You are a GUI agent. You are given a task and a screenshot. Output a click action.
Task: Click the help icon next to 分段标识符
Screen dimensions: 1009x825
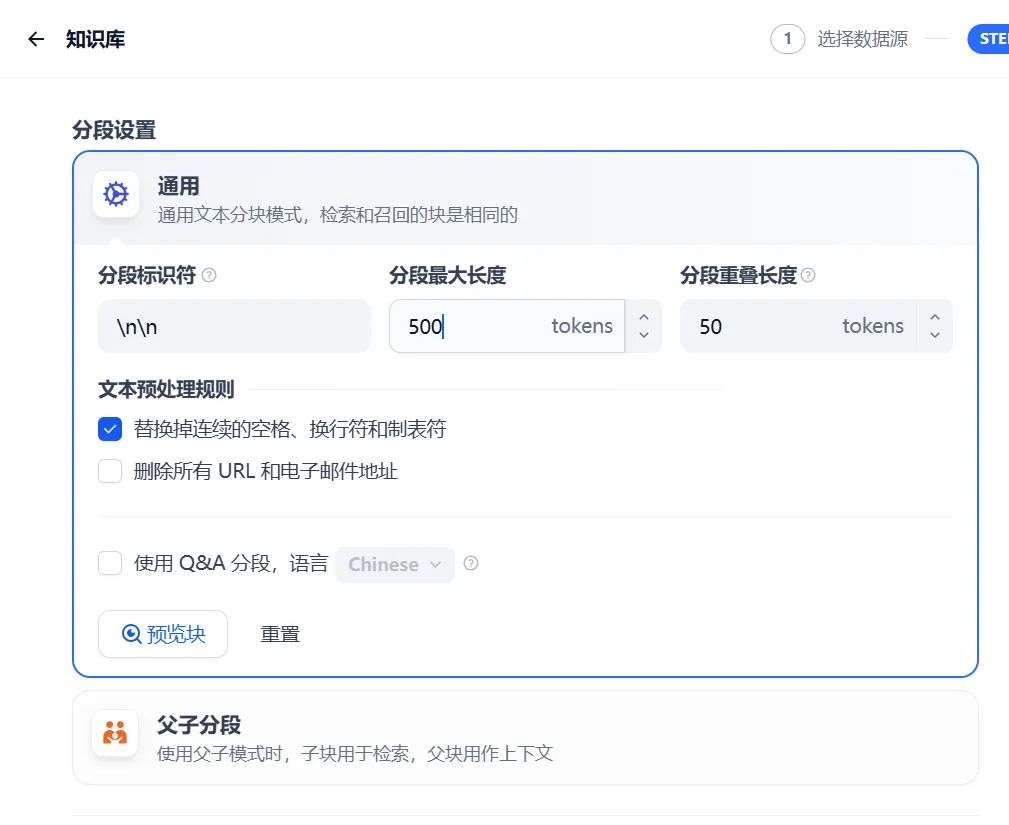point(209,275)
